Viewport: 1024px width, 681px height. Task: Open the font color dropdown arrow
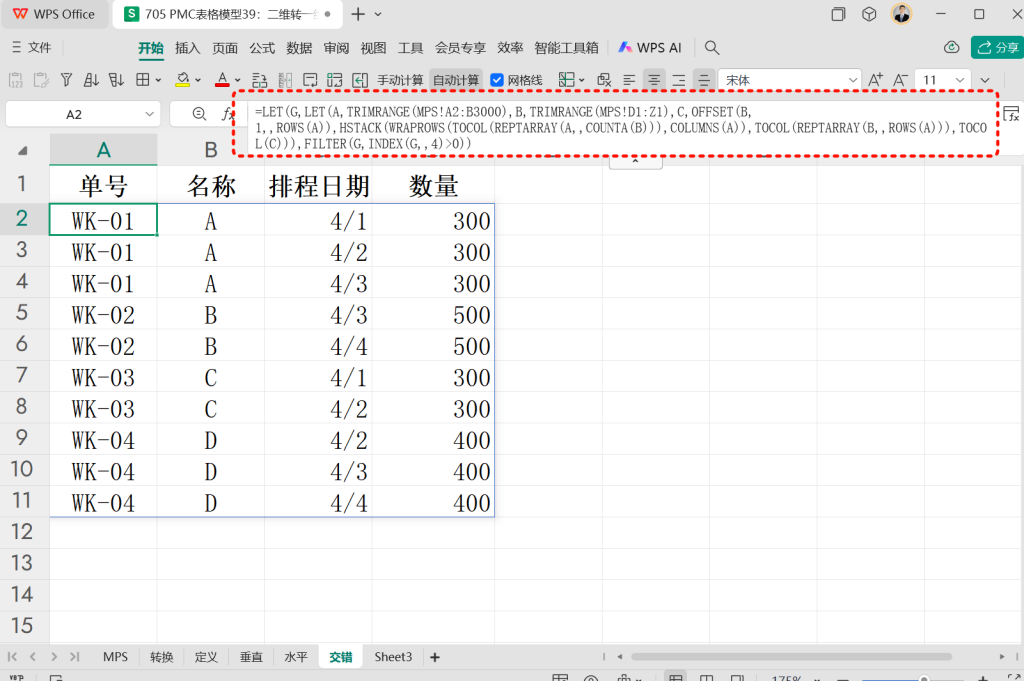(238, 80)
